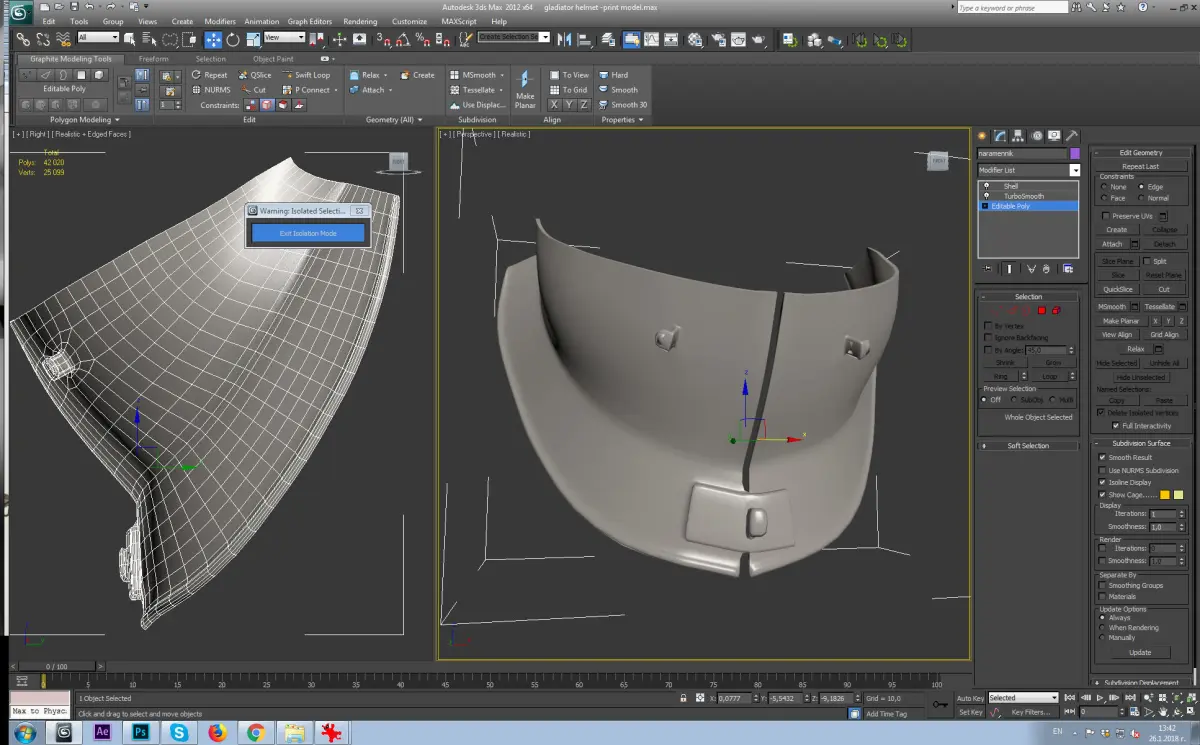Screen dimensions: 1200x745
Task: Open the Hierarchy command panel tab
Action: click(1017, 135)
